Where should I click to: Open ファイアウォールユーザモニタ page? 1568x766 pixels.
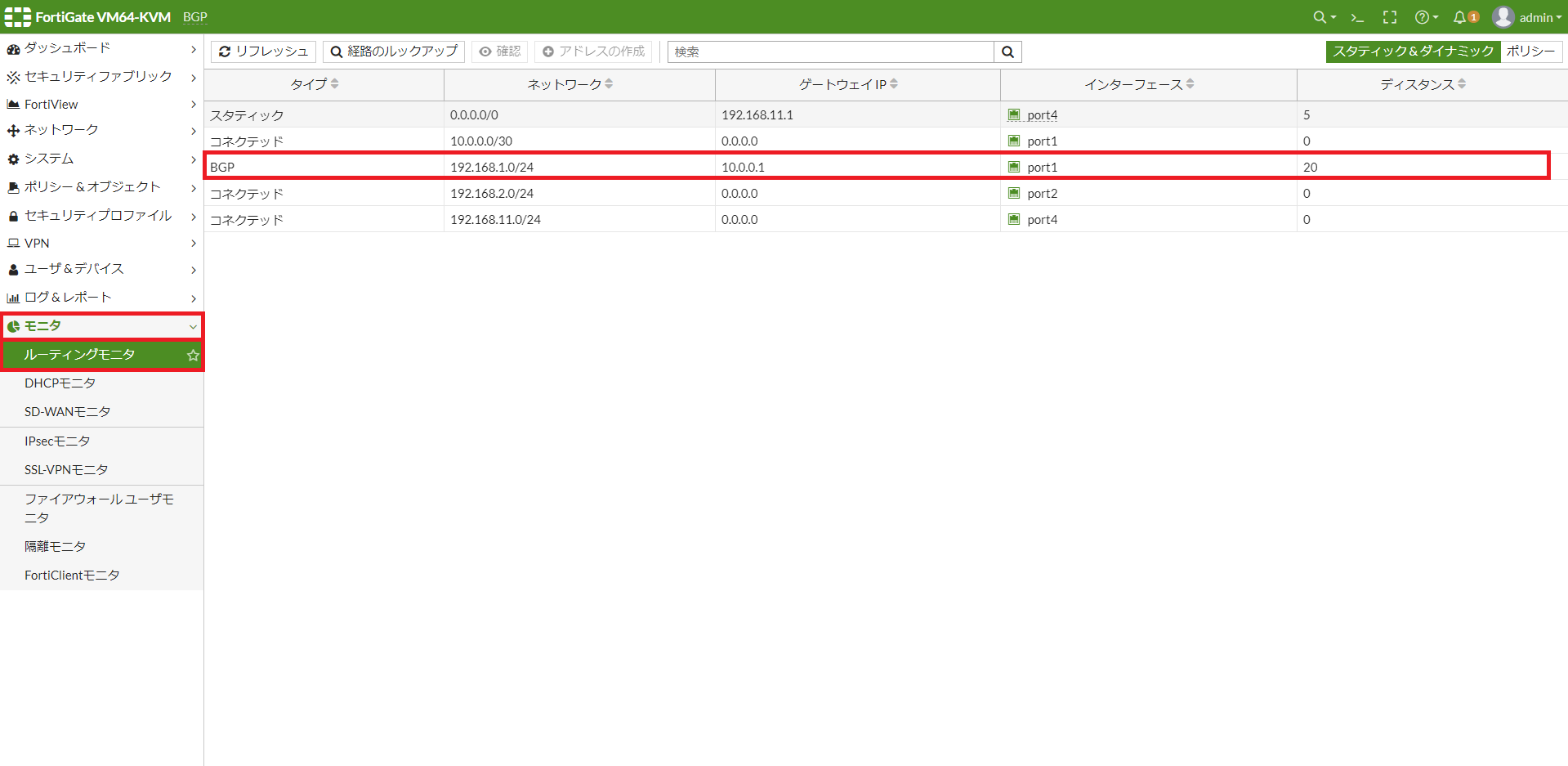pyautogui.click(x=101, y=508)
